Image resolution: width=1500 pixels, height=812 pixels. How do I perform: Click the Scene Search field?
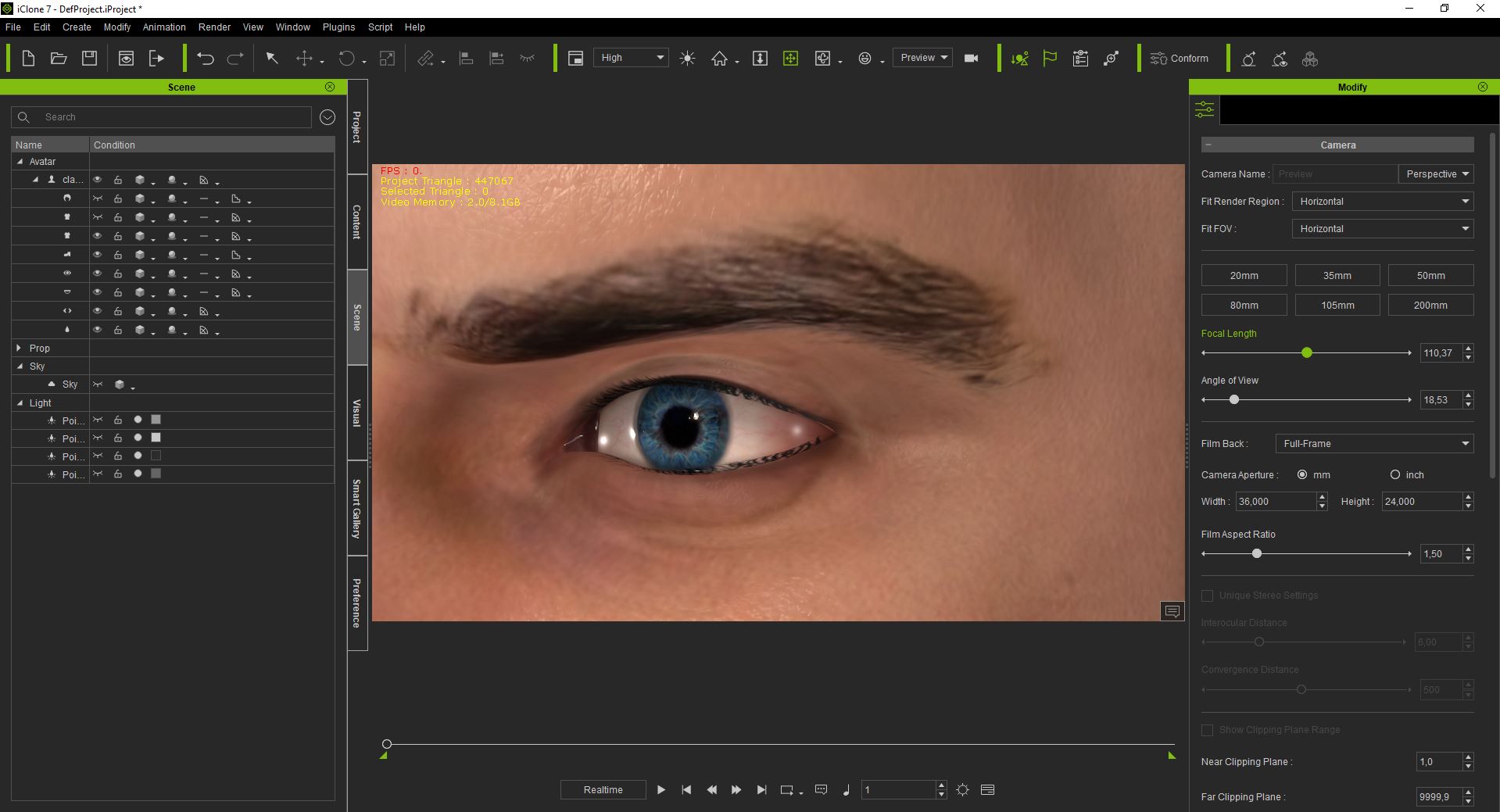tap(162, 117)
